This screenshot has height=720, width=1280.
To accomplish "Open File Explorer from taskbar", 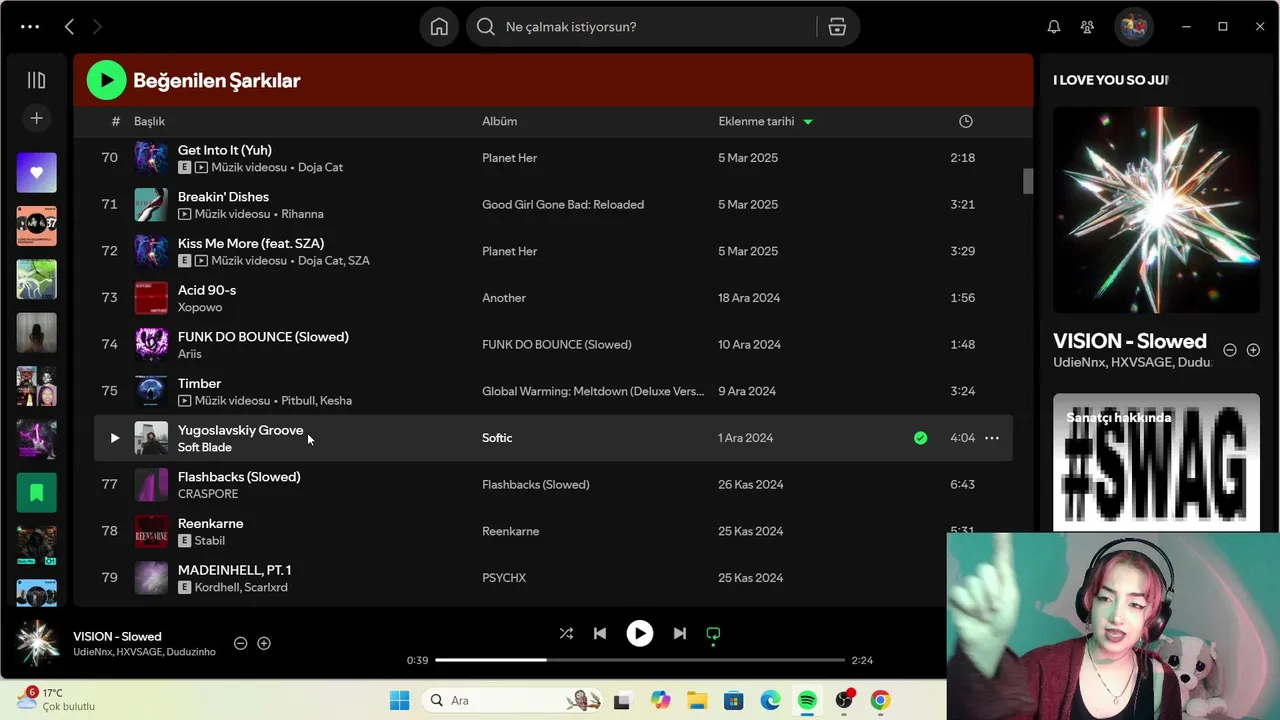I will [697, 700].
